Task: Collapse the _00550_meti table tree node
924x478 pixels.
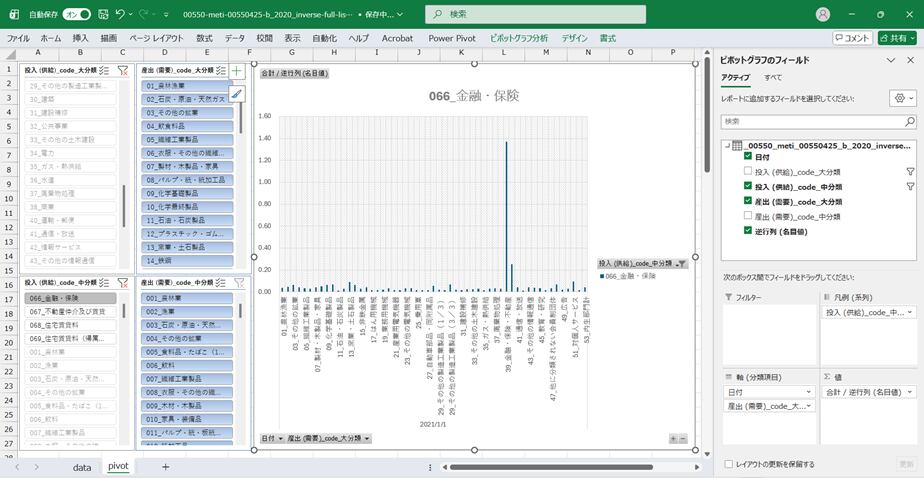Action: pos(727,146)
